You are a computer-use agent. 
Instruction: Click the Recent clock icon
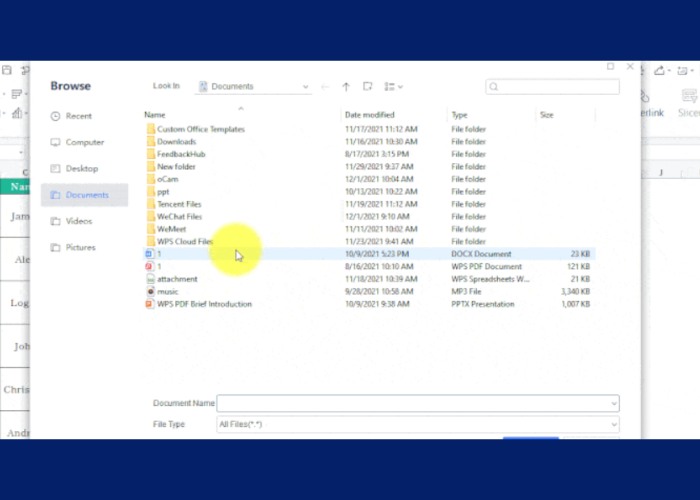tap(55, 117)
